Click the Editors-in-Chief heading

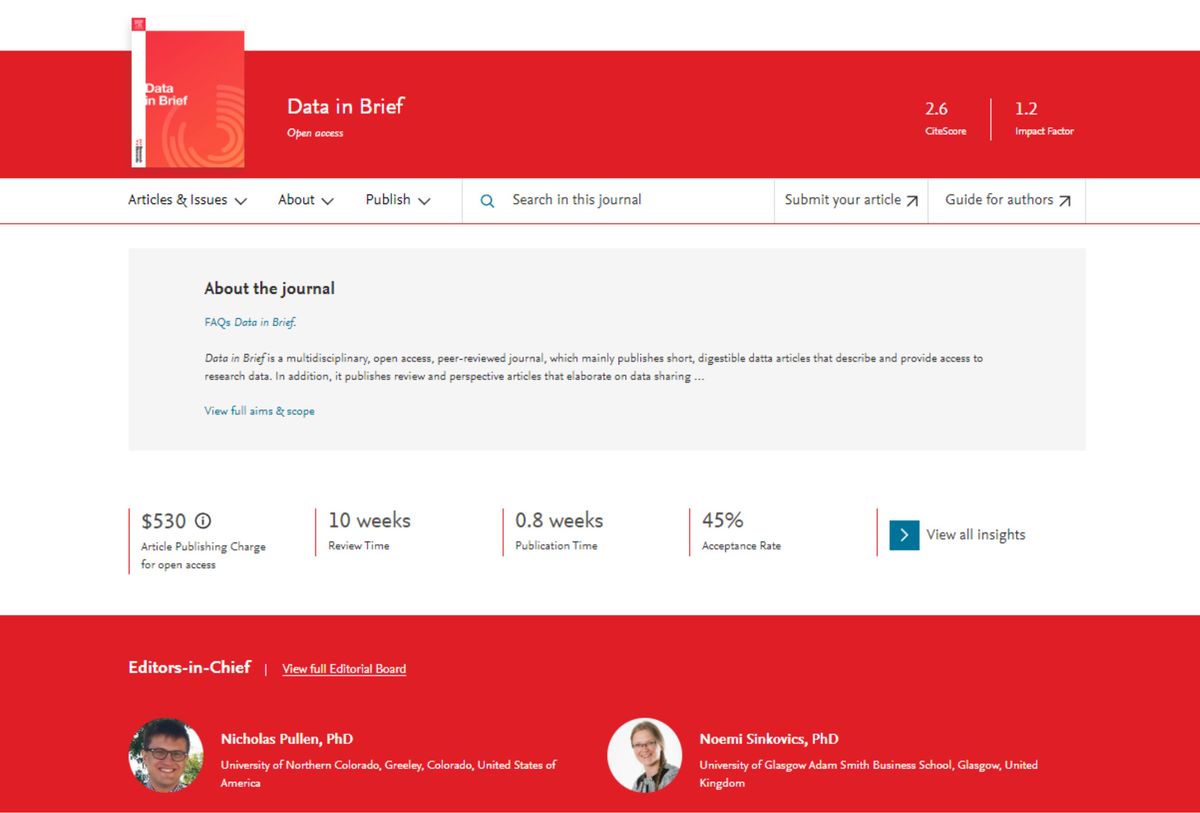[x=189, y=667]
